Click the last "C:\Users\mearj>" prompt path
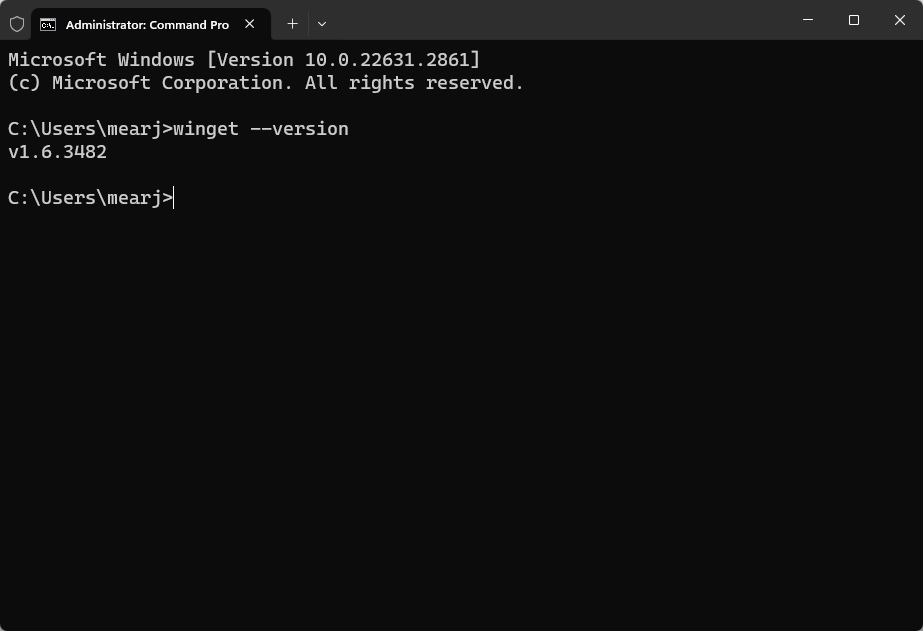Image resolution: width=923 pixels, height=631 pixels. tap(89, 198)
